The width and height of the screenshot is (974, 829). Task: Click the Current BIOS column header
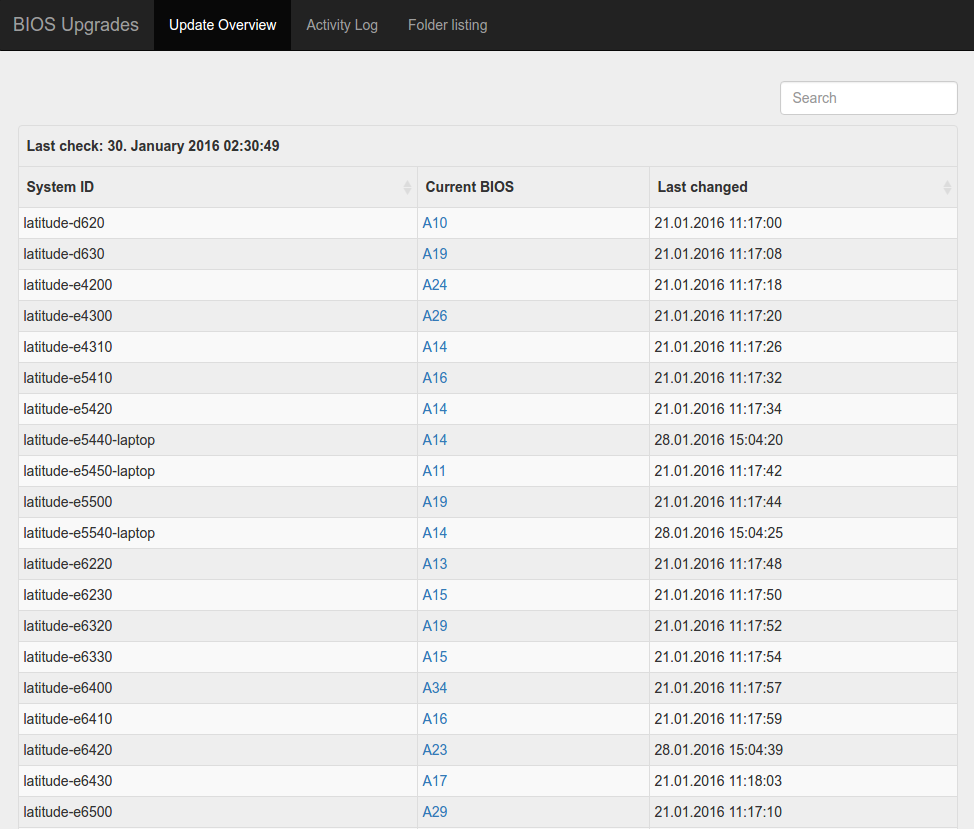point(533,187)
